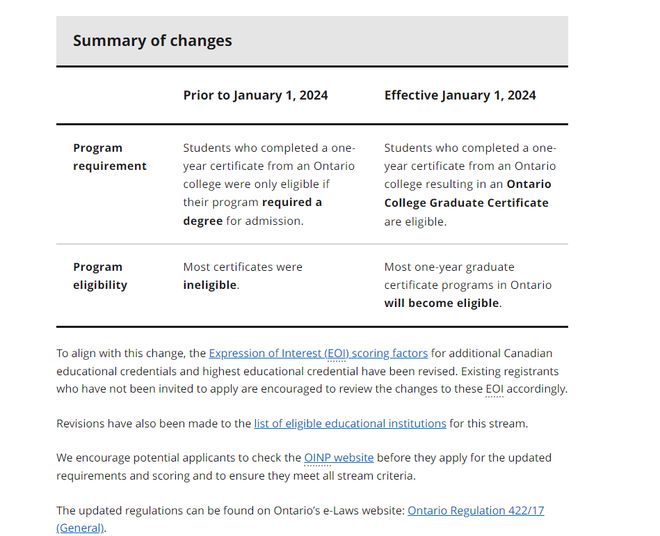The height and width of the screenshot is (536, 660).
Task: Open the list of eligible educational institutions
Action: [350, 423]
